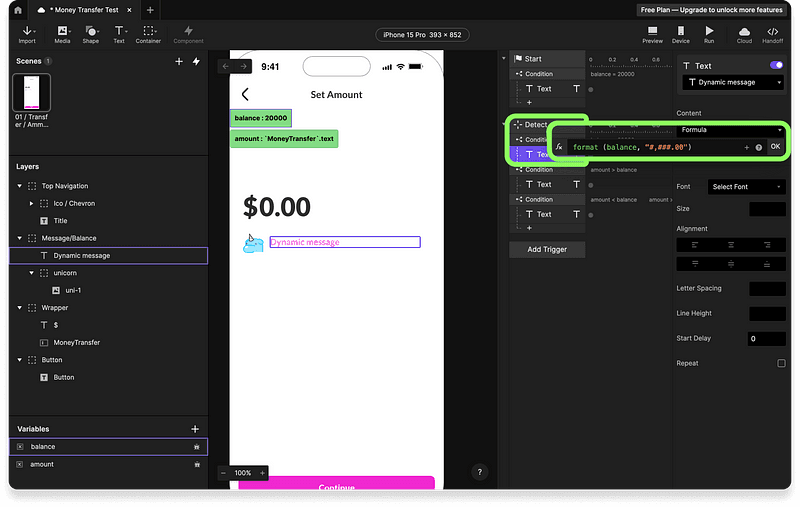Enable the Repeat checkbox
This screenshot has width=800, height=507.
[781, 364]
